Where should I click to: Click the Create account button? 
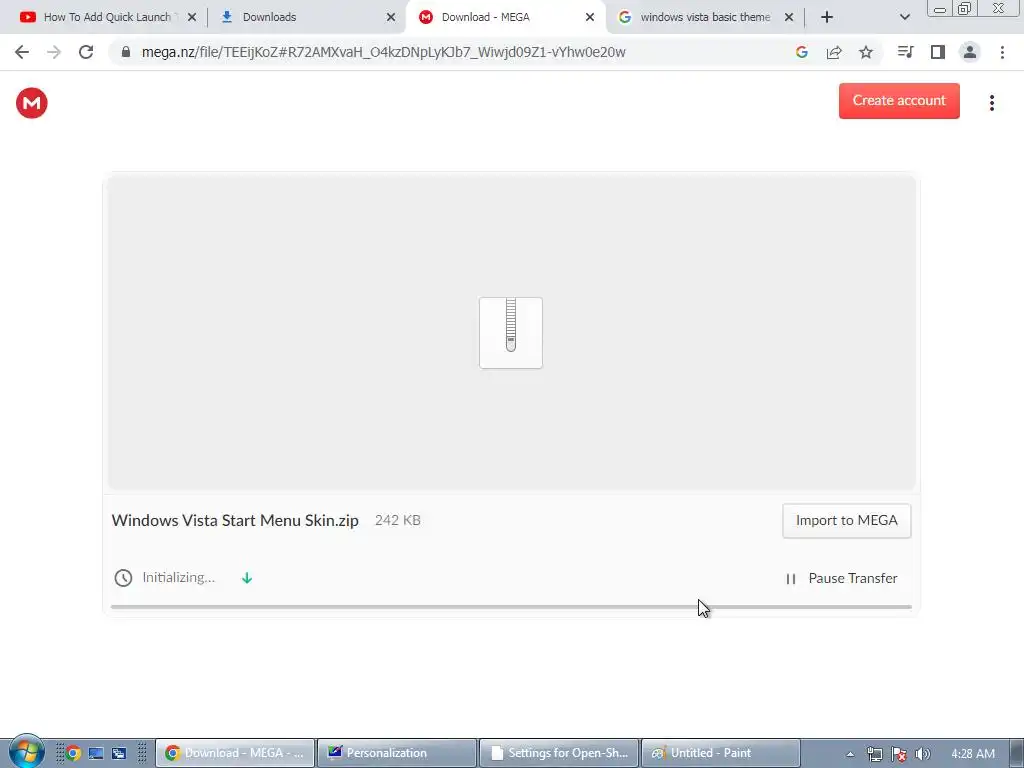(x=899, y=101)
